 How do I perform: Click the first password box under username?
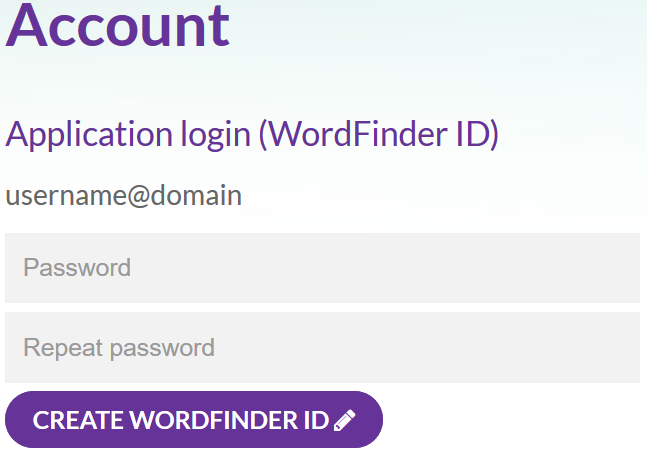(322, 268)
